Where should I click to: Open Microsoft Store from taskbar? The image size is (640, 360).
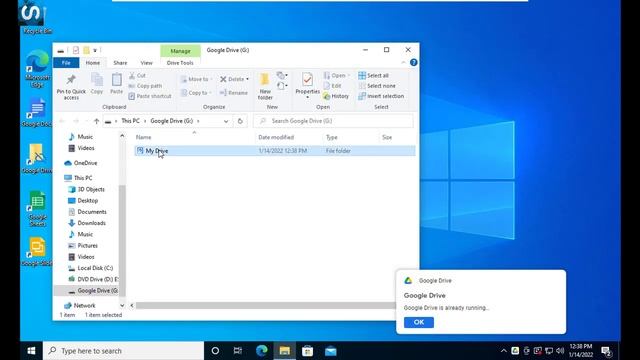point(307,351)
